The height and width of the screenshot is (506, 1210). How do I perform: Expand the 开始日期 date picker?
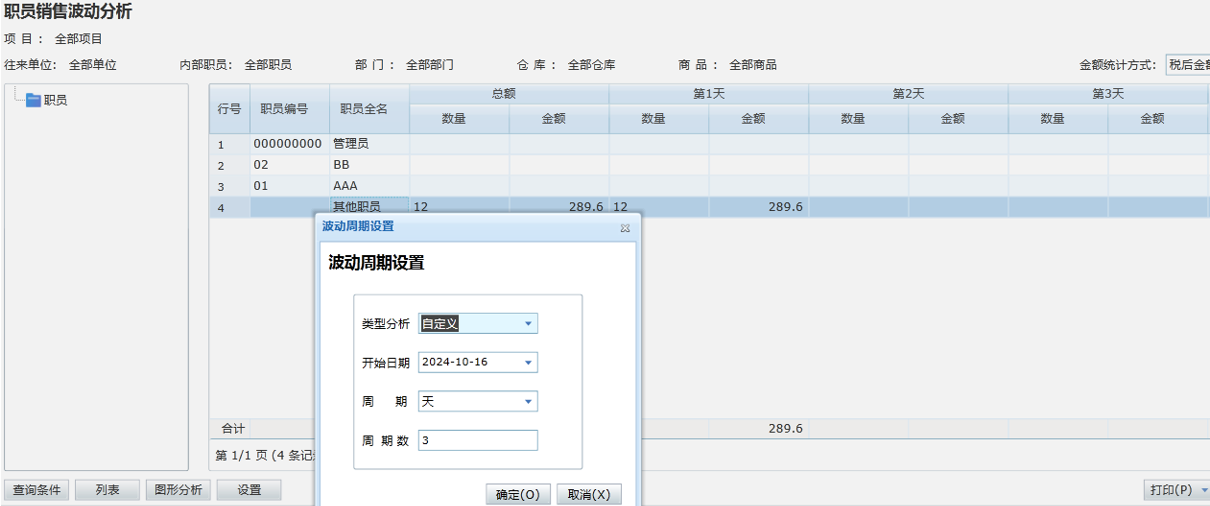coord(529,362)
